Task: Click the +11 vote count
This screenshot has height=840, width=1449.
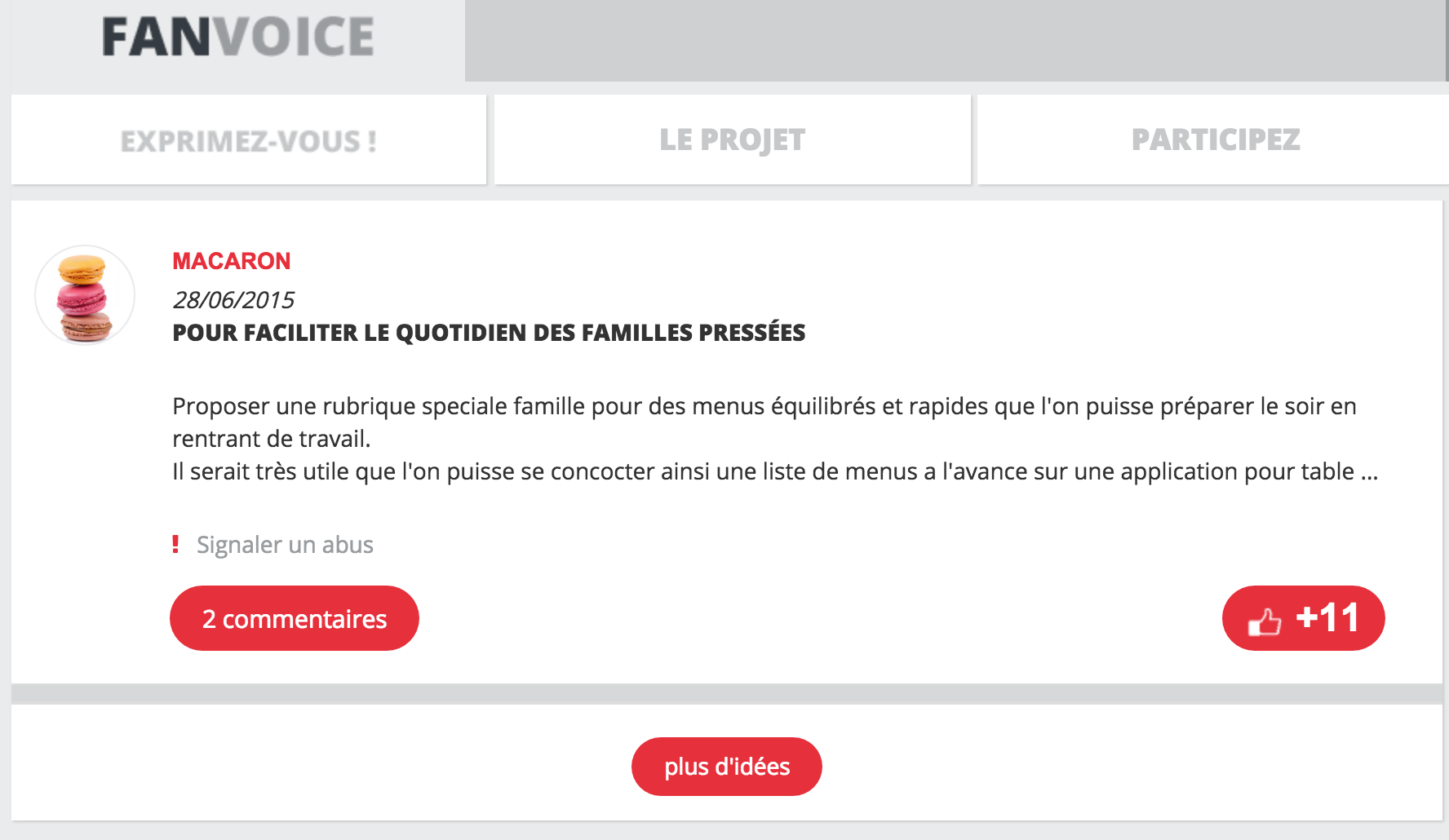Action: point(1327,618)
